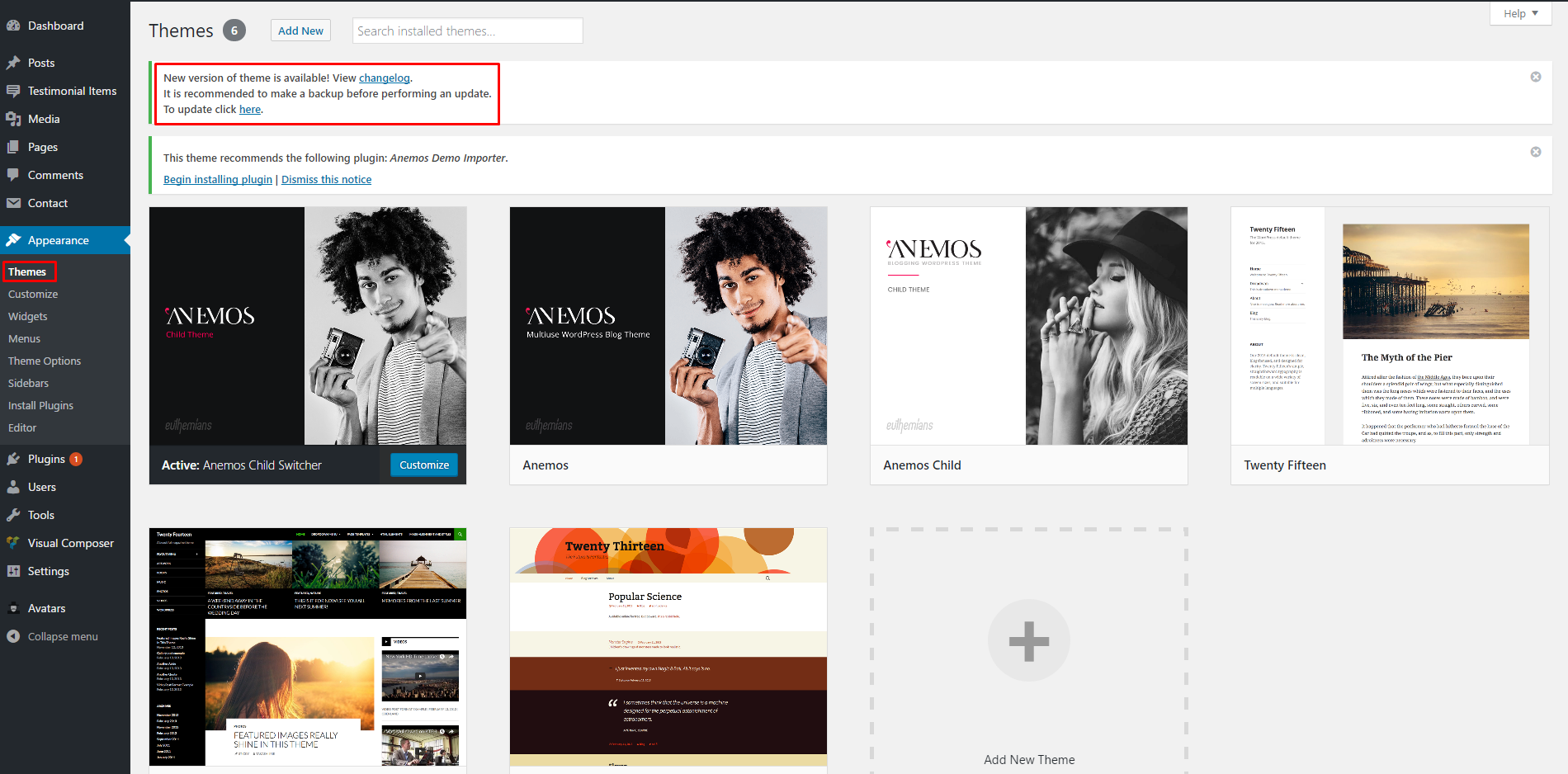Open Widgets submenu item
The image size is (1568, 774).
coord(28,316)
